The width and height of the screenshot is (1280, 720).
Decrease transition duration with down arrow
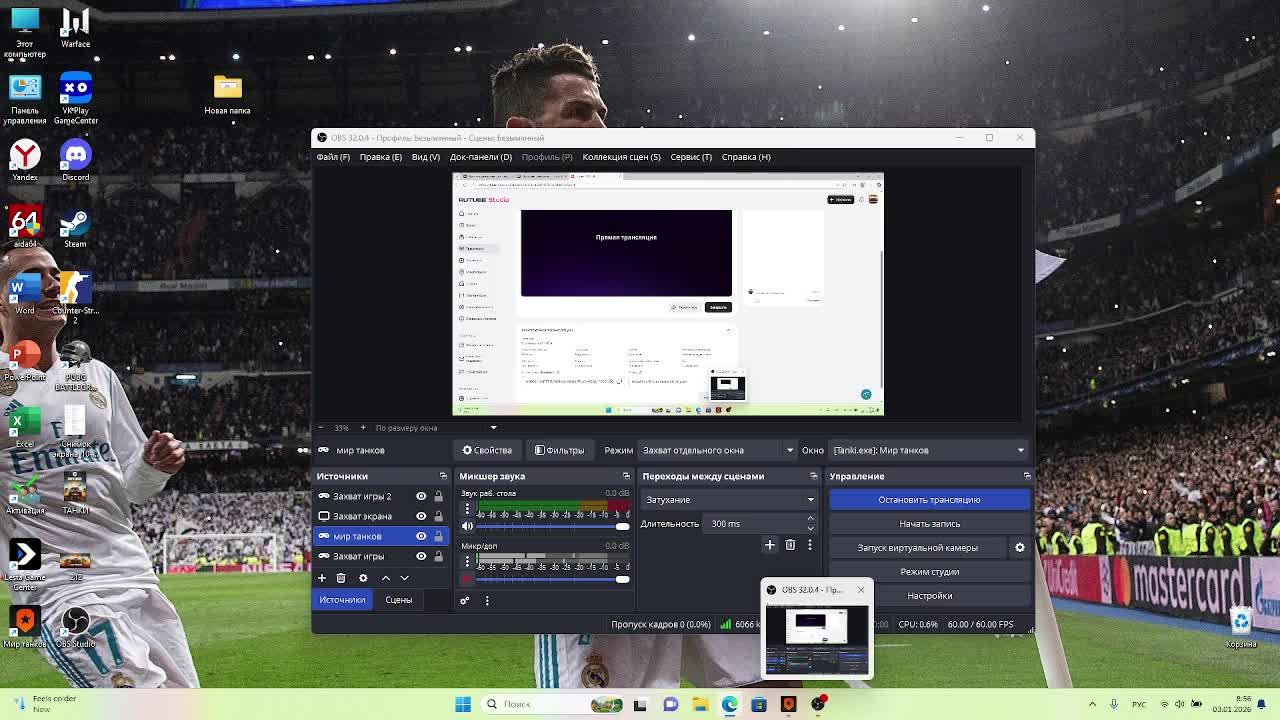tap(810, 528)
